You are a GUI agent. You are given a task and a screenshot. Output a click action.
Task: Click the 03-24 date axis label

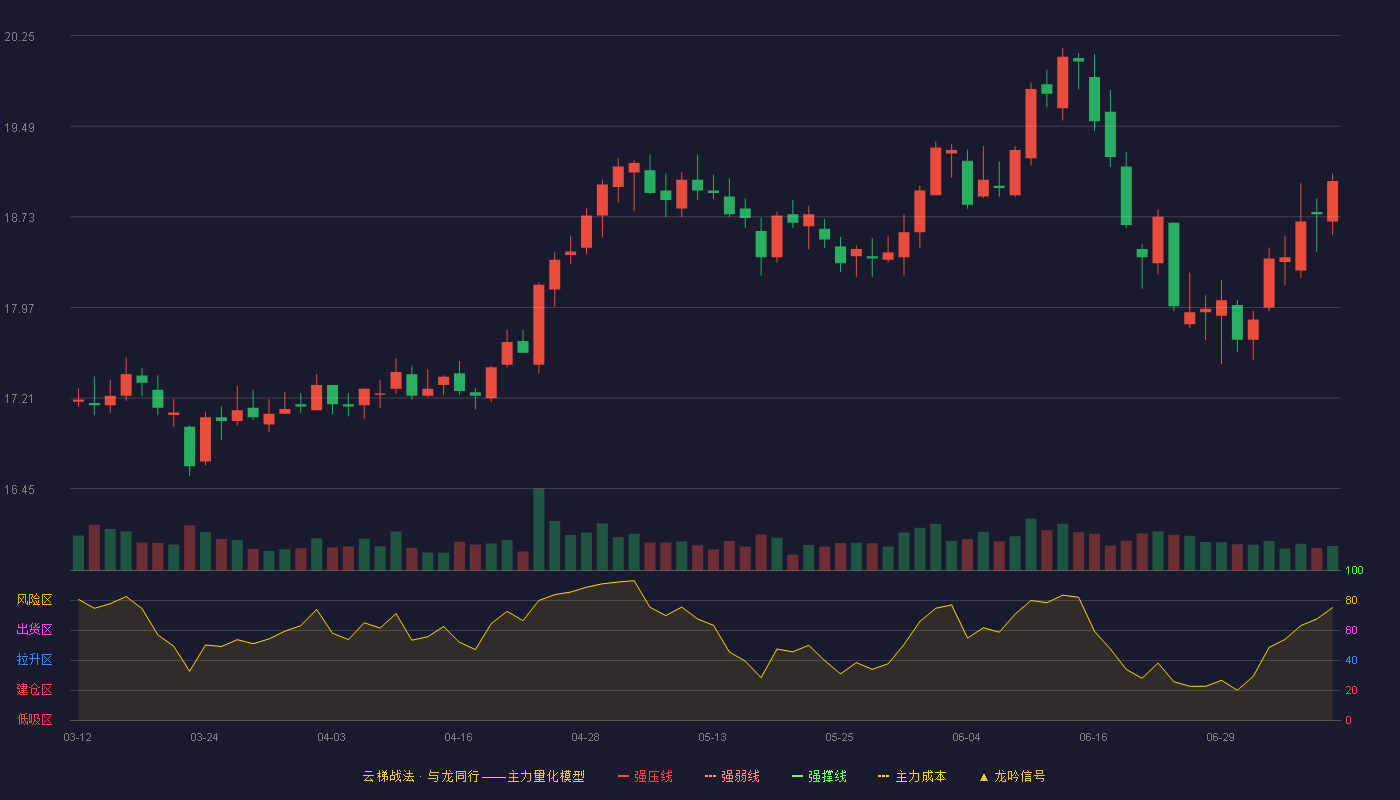204,737
